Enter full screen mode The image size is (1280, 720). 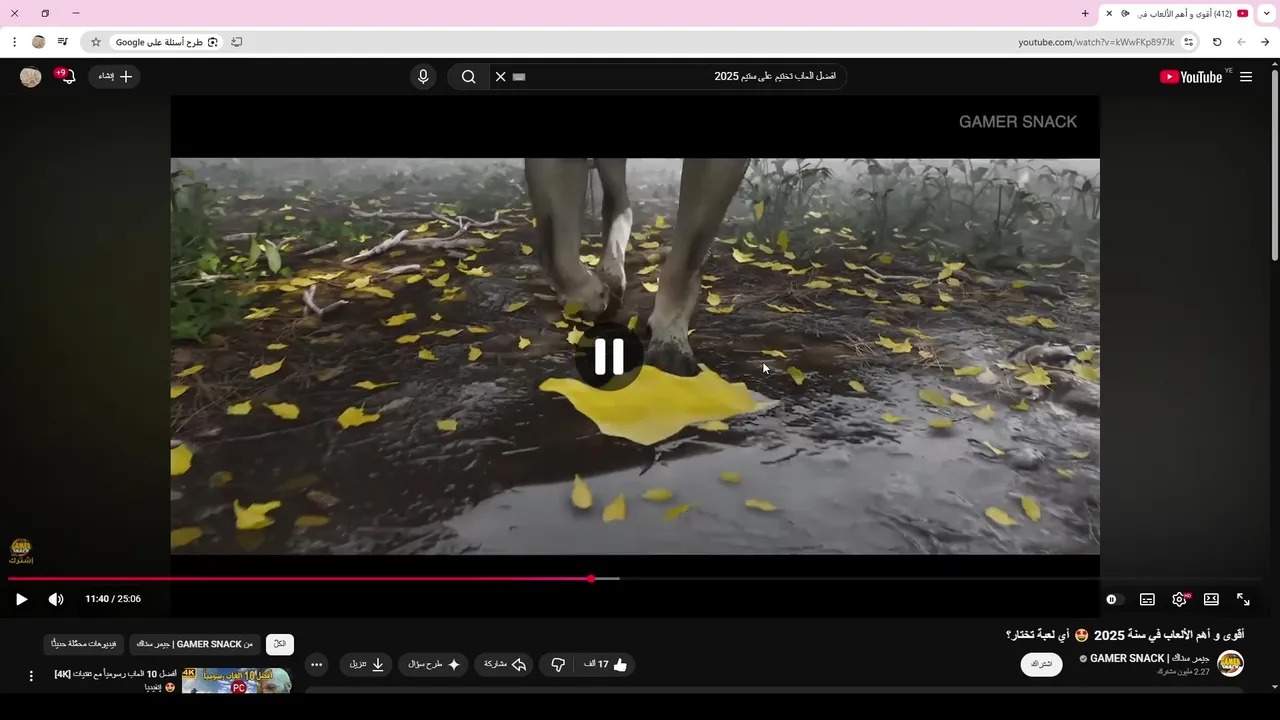point(1243,599)
